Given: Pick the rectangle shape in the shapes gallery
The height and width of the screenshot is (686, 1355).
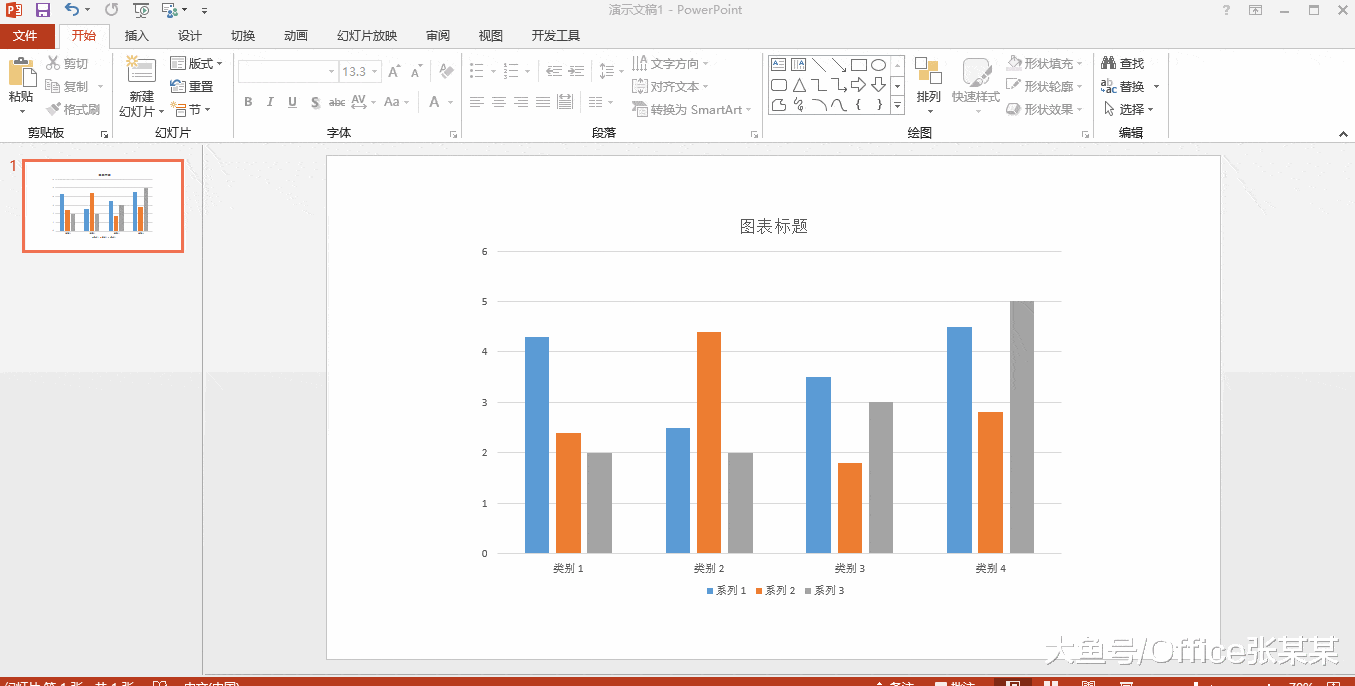Looking at the screenshot, I should 859,64.
